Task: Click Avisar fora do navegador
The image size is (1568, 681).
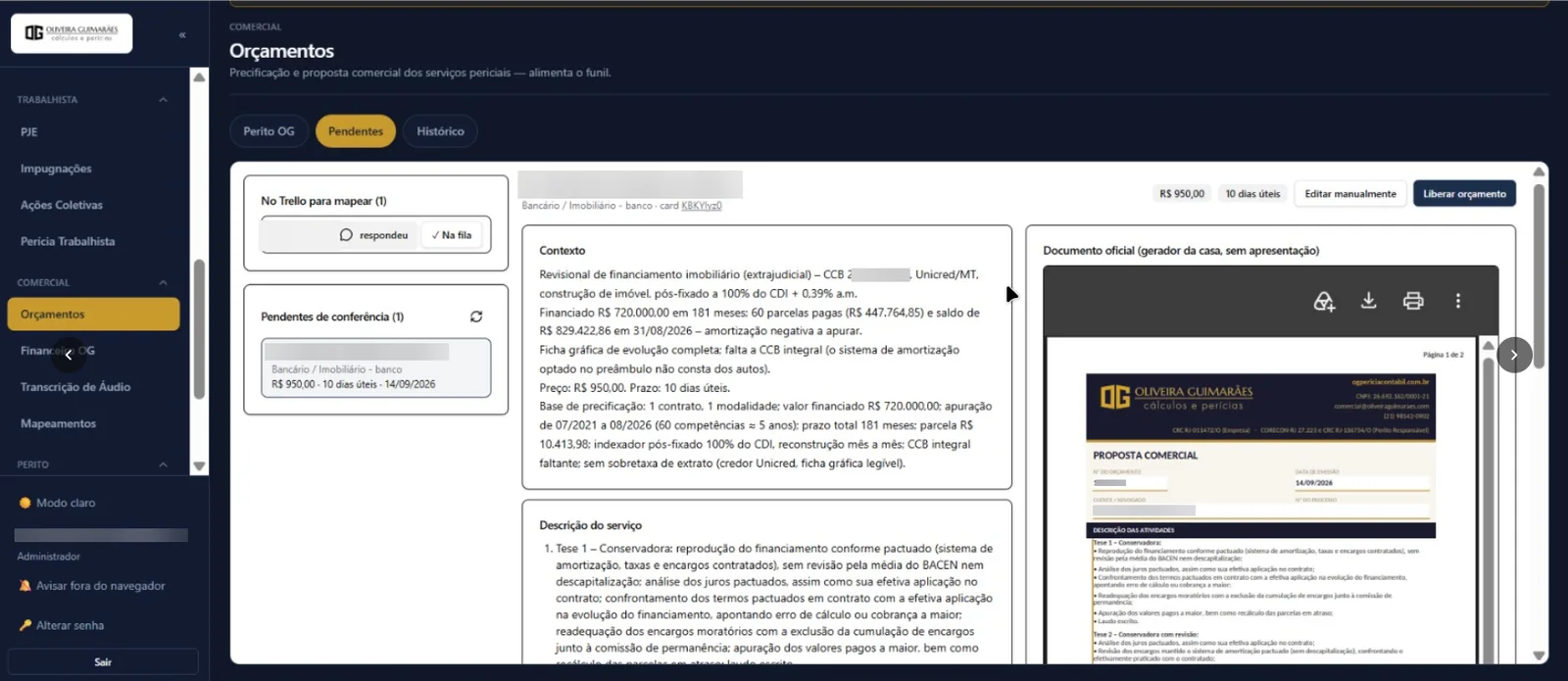Action: pyautogui.click(x=92, y=586)
